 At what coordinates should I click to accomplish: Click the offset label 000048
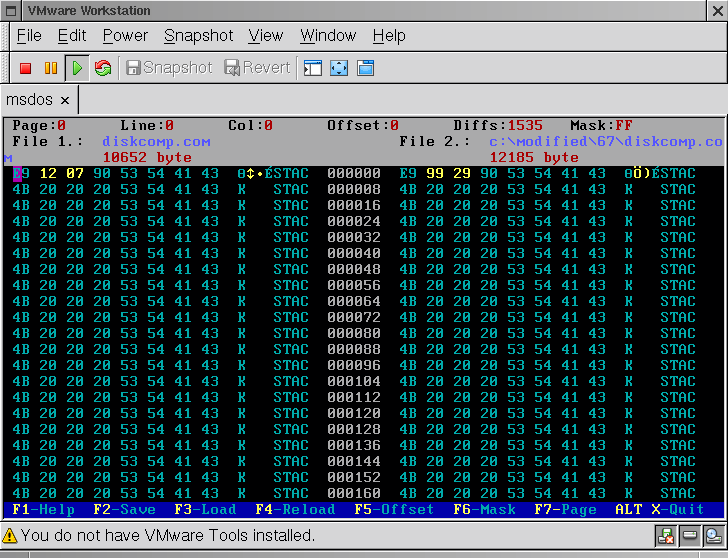354,269
